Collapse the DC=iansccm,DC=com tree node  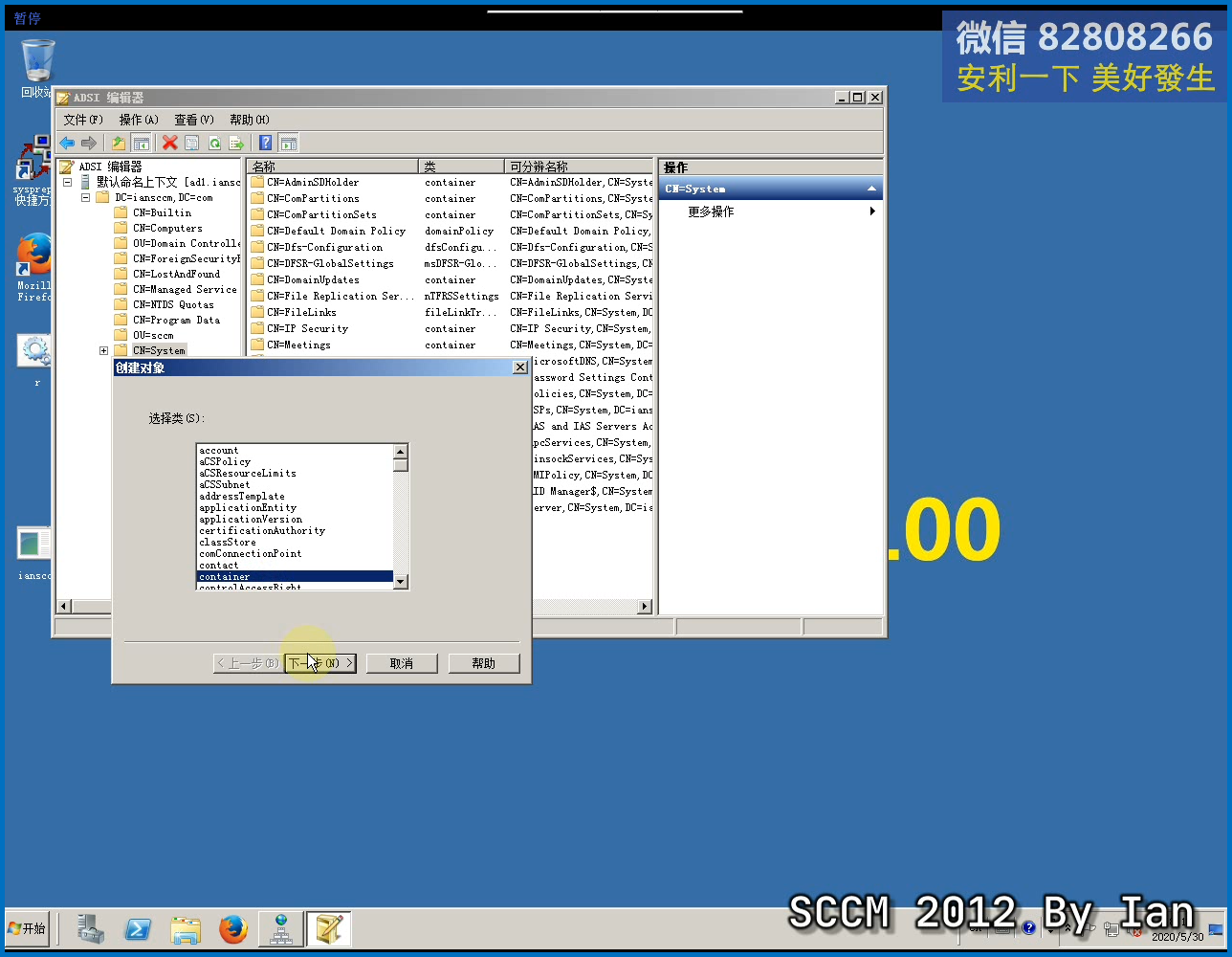click(85, 197)
